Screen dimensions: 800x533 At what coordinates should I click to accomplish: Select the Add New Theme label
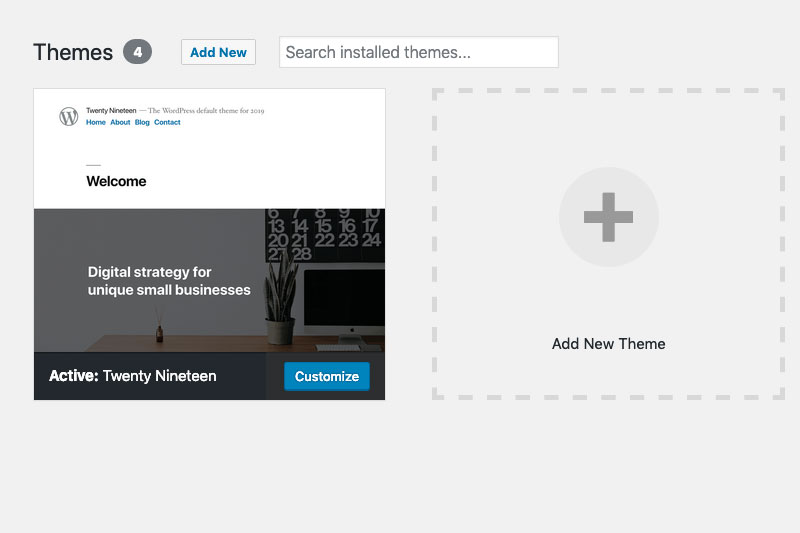(x=608, y=344)
